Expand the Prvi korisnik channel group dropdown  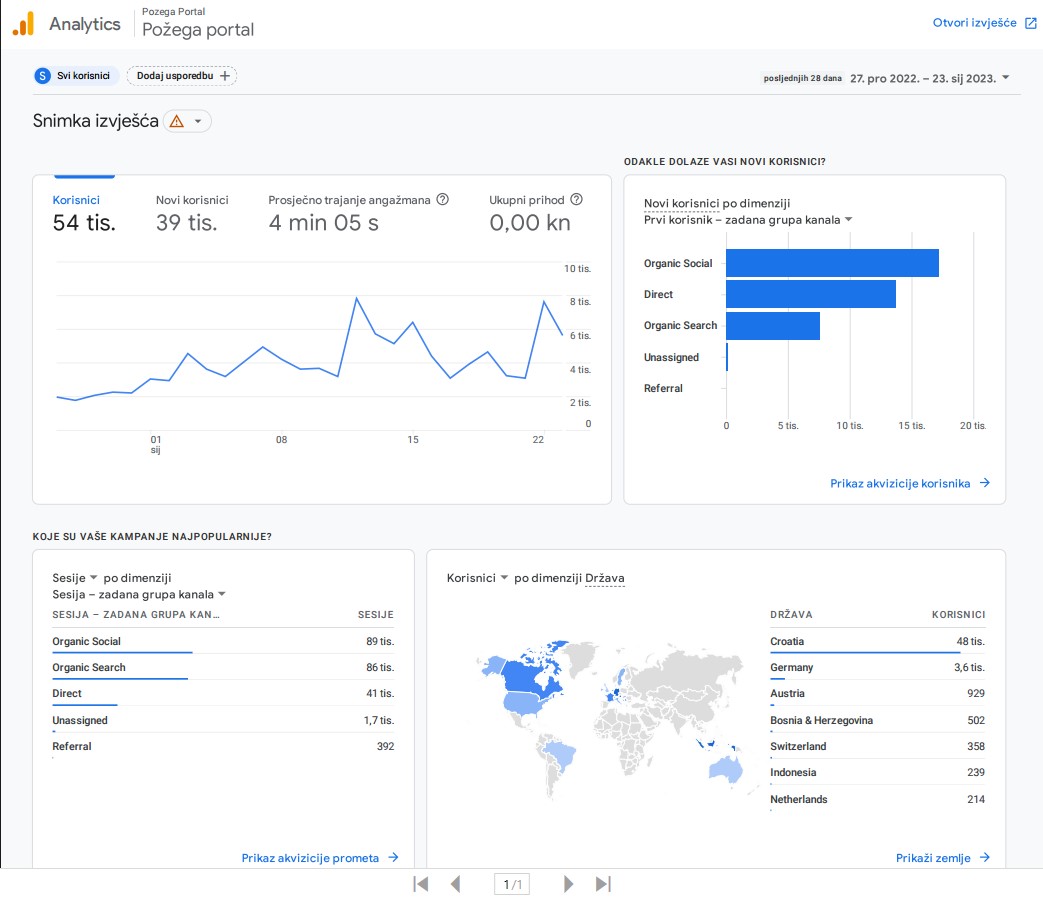coord(848,220)
